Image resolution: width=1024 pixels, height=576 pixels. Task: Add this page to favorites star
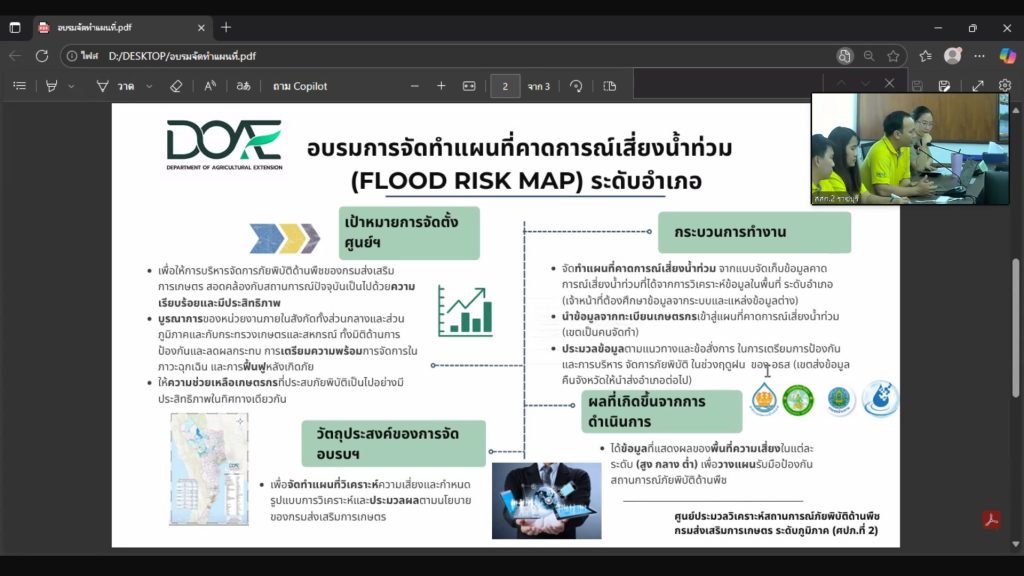pos(893,56)
